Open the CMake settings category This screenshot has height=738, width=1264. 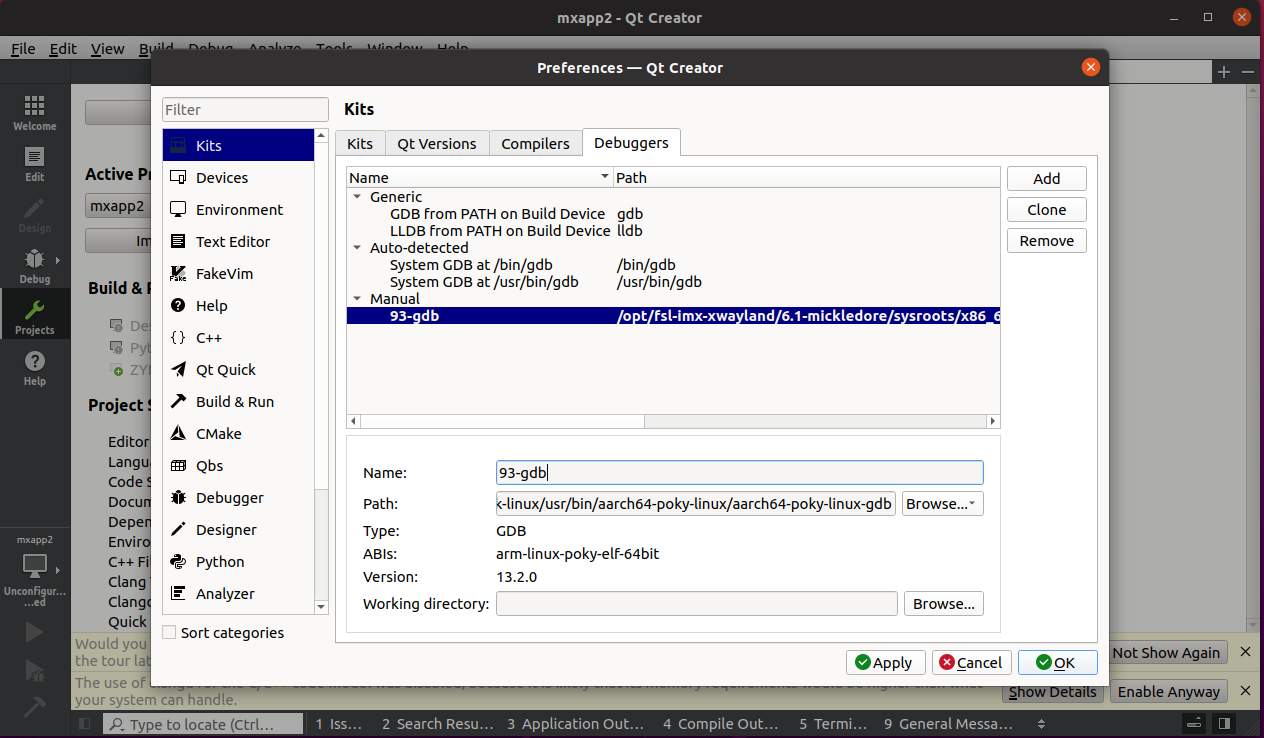218,434
